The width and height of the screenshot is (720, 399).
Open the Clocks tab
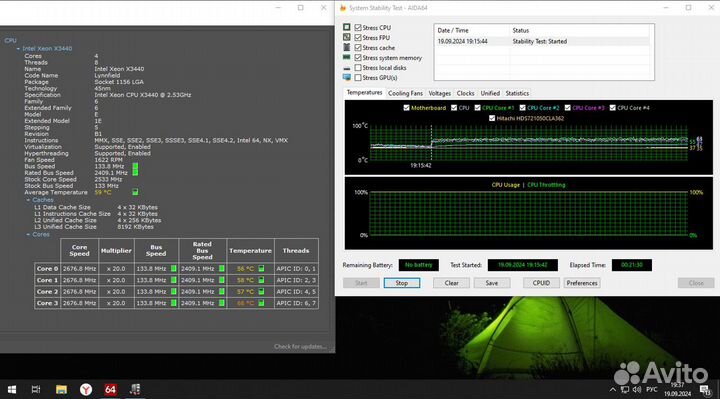pyautogui.click(x=465, y=93)
